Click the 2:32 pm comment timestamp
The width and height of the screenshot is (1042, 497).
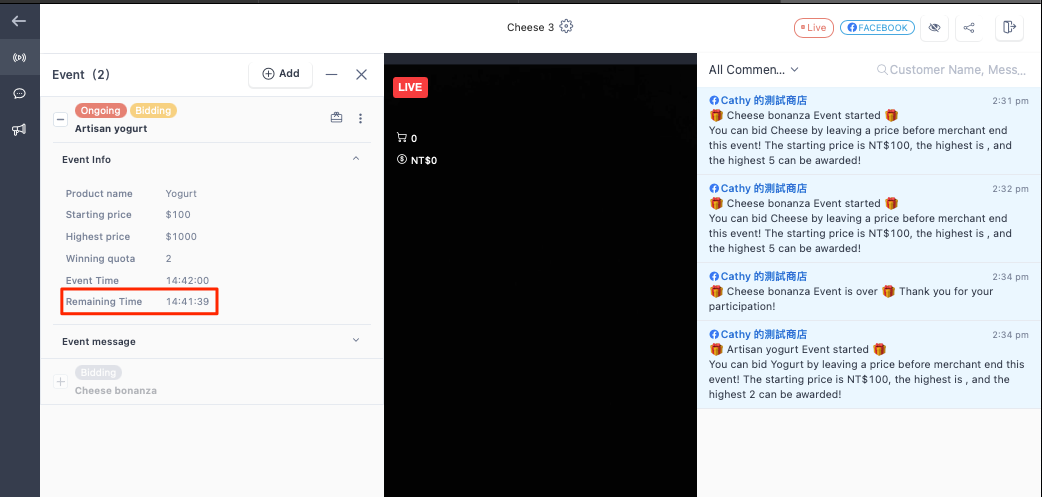(1010, 189)
